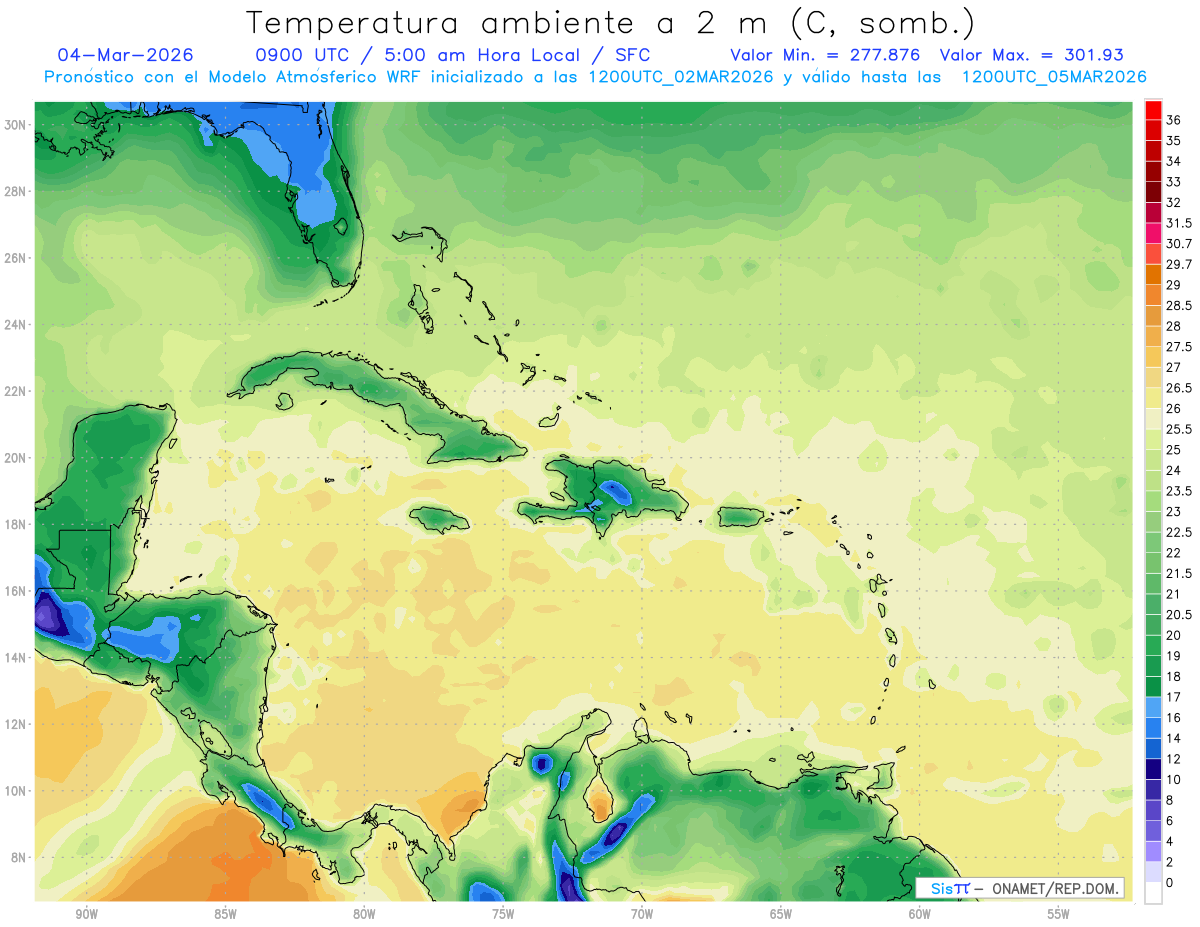Click the '31.5' legend value
Screen dimensions: 1200x927
coord(1179,223)
